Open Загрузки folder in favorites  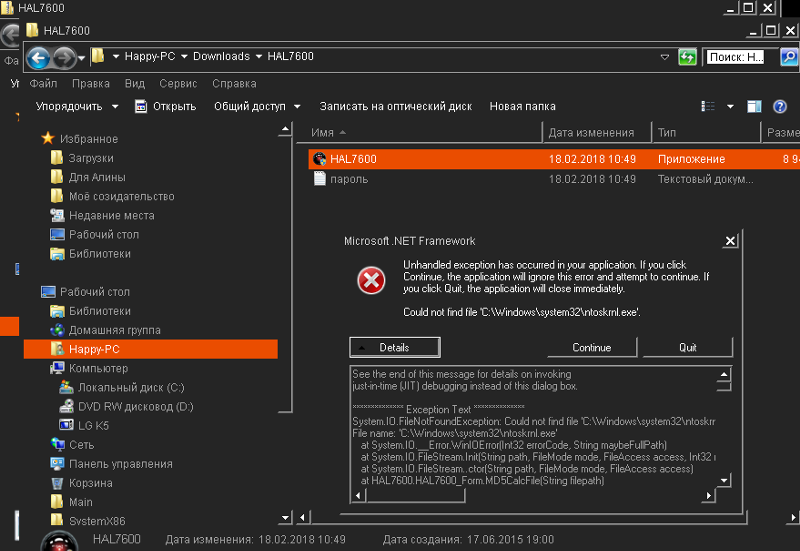click(x=82, y=158)
